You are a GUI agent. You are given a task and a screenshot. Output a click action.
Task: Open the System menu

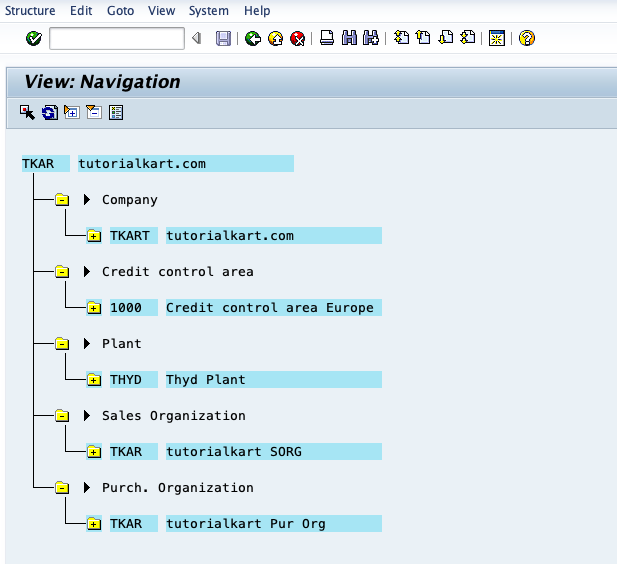(x=209, y=11)
